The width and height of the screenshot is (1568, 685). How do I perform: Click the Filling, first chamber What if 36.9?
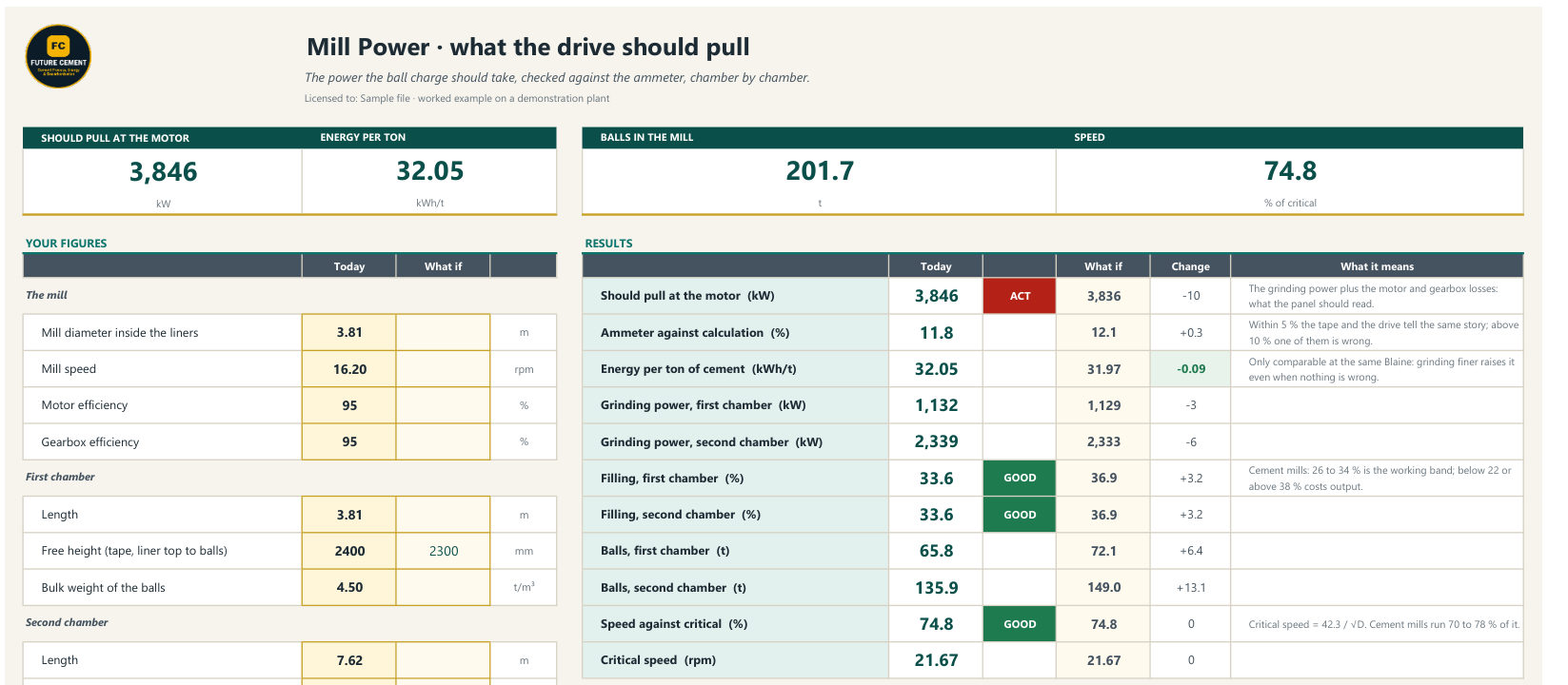click(x=1103, y=479)
